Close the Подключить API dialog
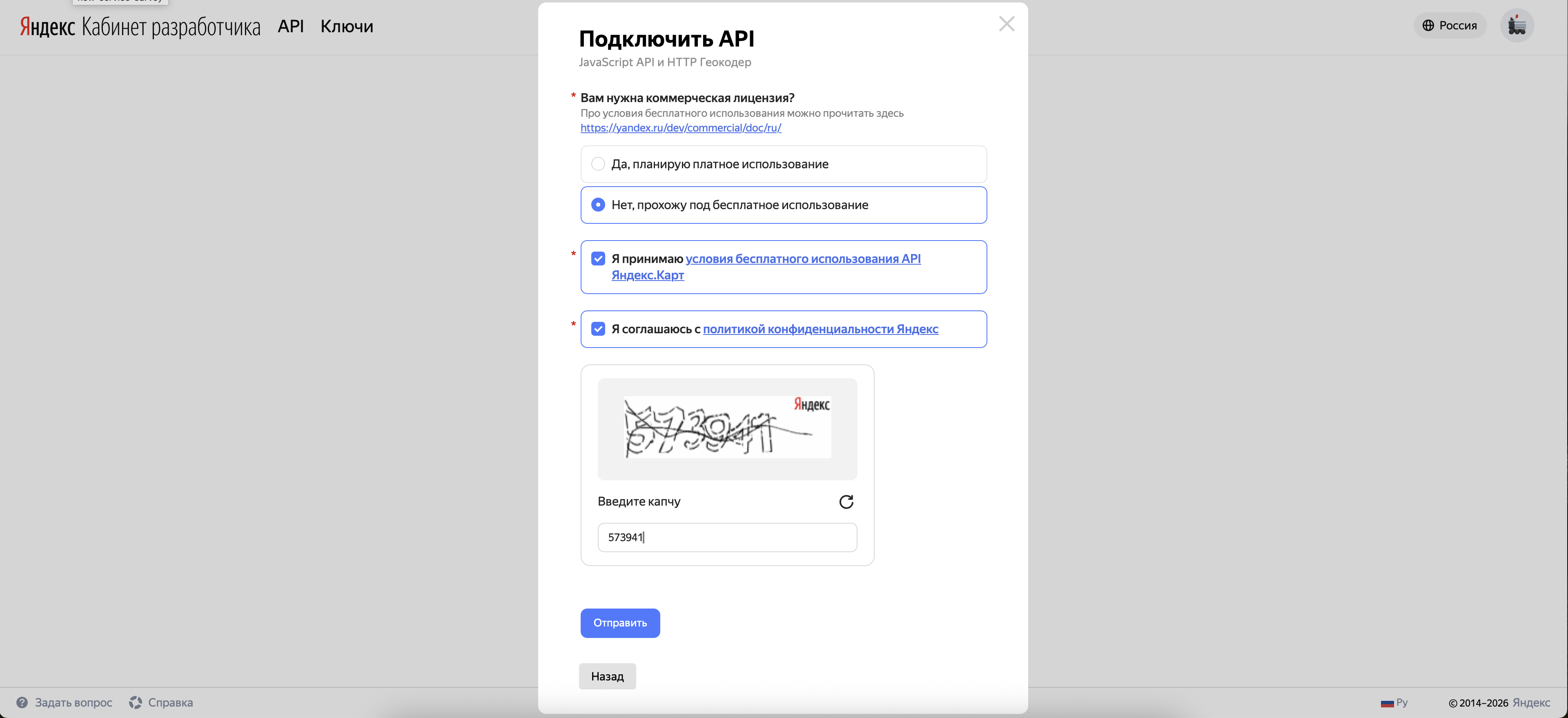This screenshot has height=718, width=1568. 1006,24
